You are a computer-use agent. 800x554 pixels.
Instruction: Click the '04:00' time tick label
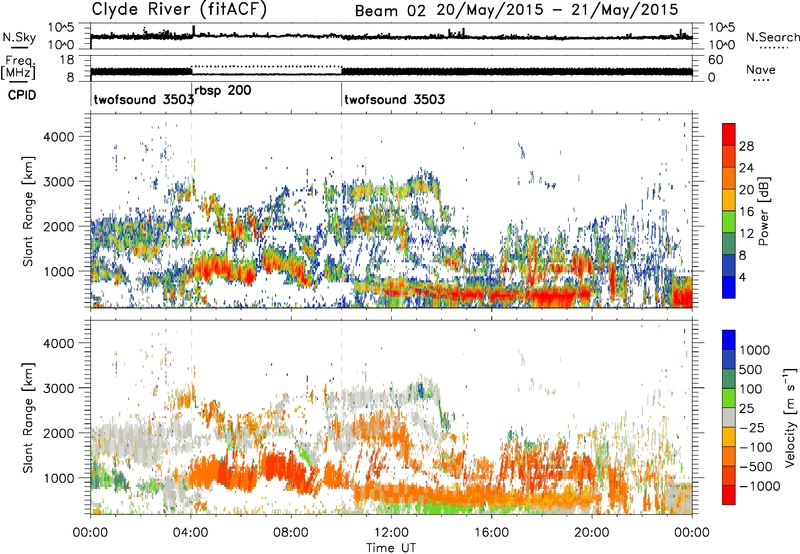tap(191, 533)
